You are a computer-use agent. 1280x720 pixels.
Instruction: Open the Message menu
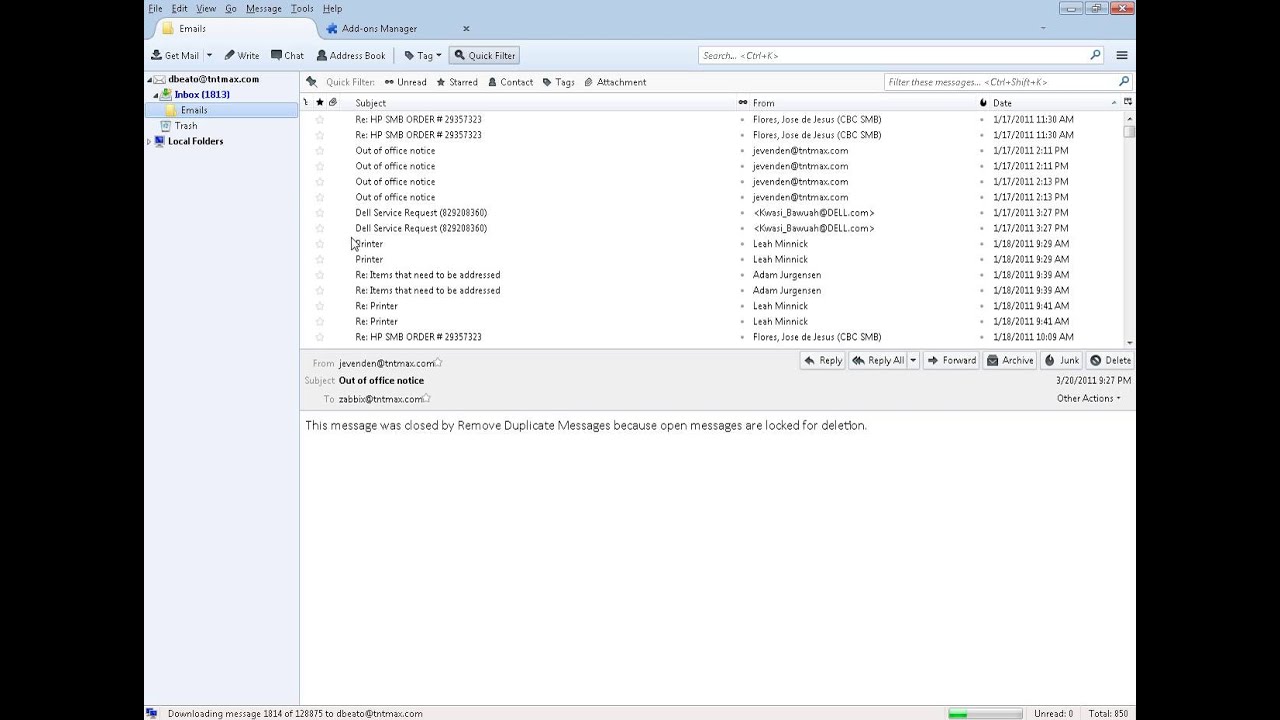264,8
